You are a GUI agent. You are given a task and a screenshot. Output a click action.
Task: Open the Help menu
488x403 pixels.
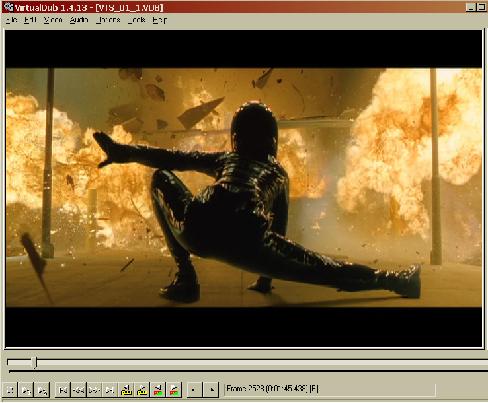point(159,20)
